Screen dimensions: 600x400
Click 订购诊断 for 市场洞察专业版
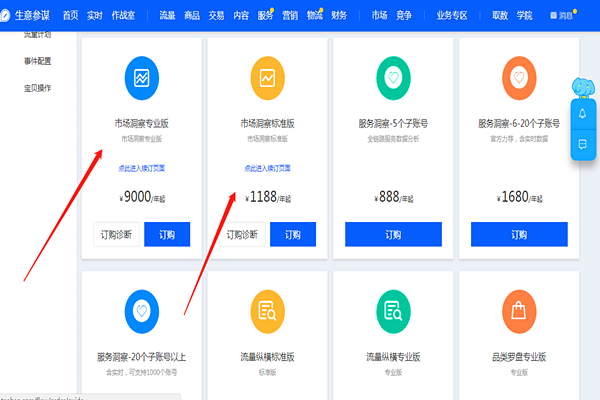(x=116, y=234)
